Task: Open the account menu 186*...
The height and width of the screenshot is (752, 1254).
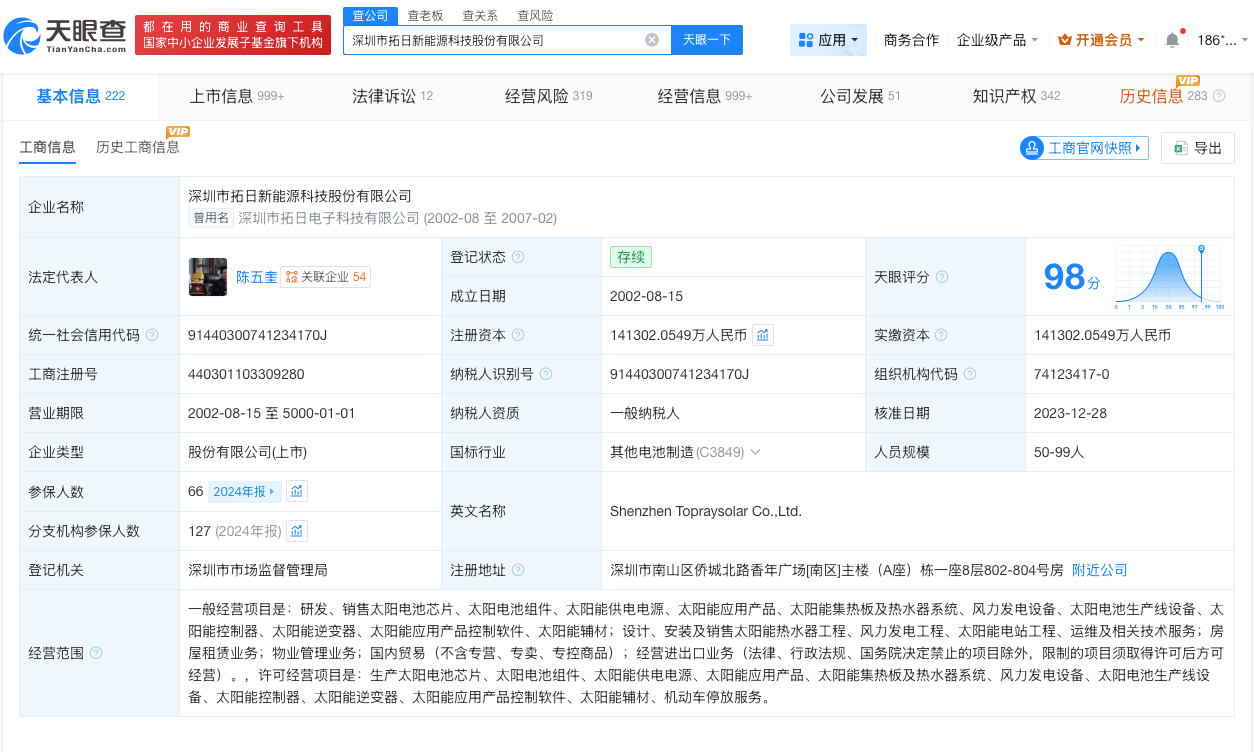Action: point(1222,40)
